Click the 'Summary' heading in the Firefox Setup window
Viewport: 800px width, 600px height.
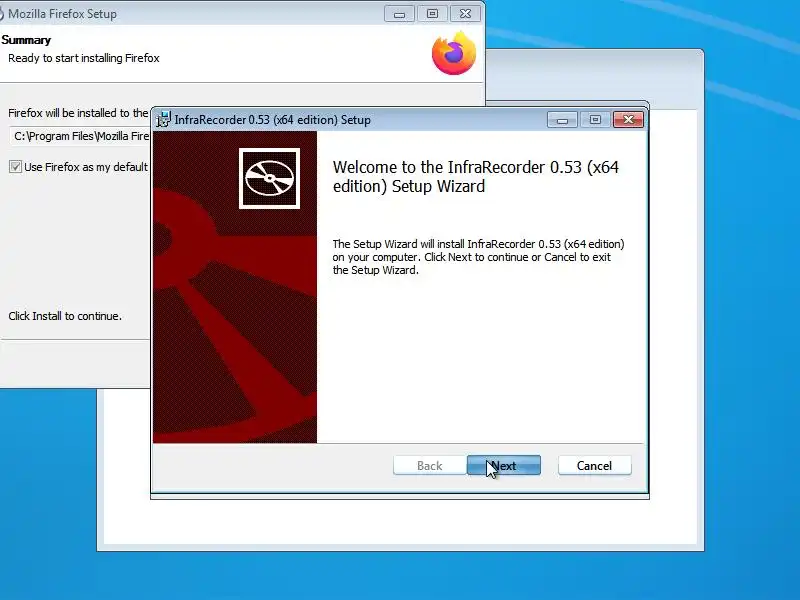tap(26, 40)
